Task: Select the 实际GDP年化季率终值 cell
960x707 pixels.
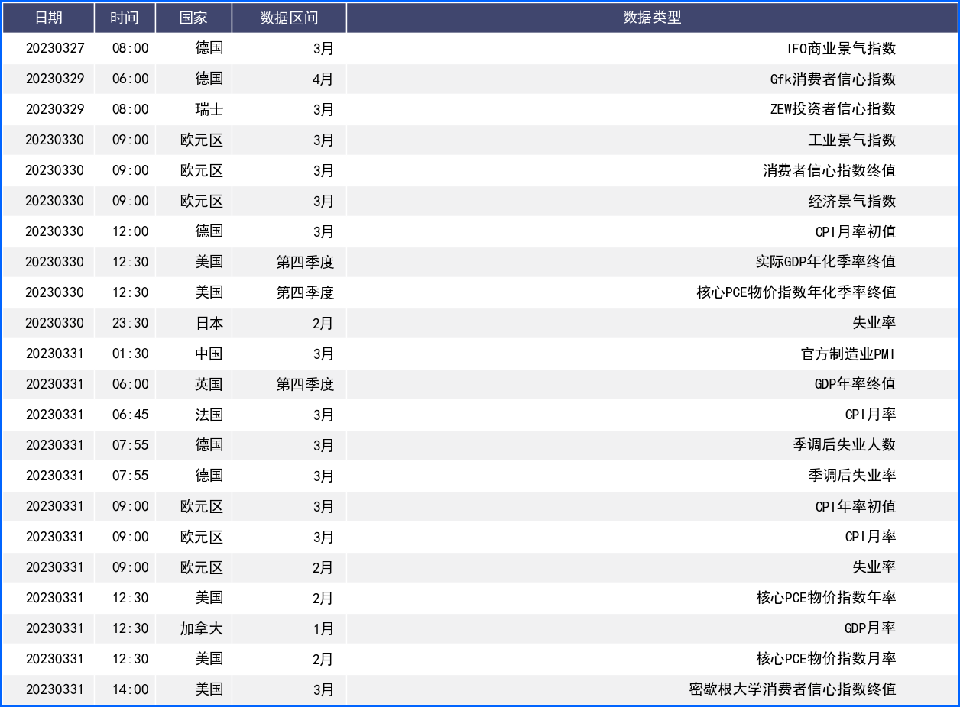Action: tap(825, 262)
